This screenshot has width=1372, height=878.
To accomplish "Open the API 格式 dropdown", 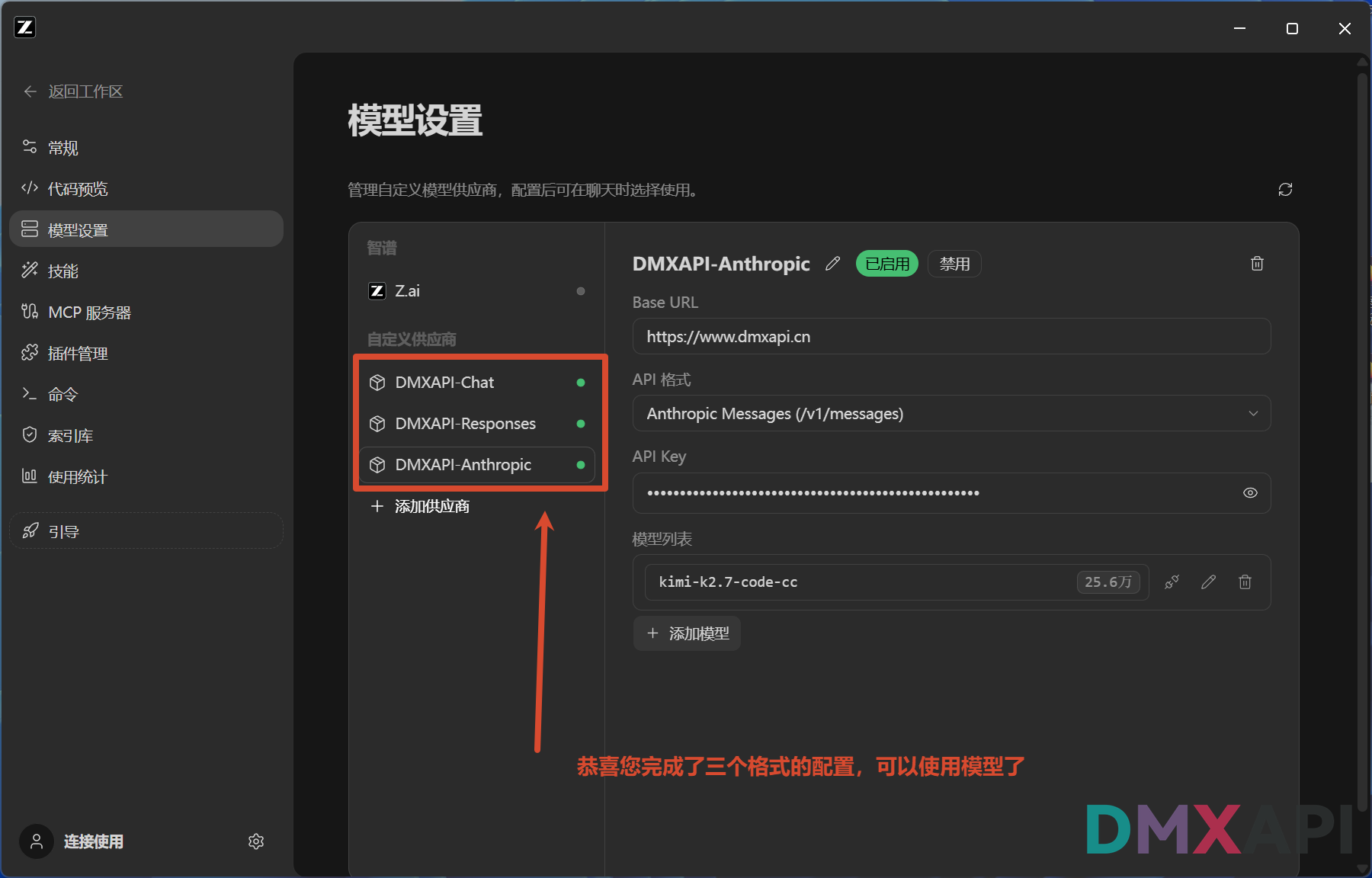I will (951, 413).
